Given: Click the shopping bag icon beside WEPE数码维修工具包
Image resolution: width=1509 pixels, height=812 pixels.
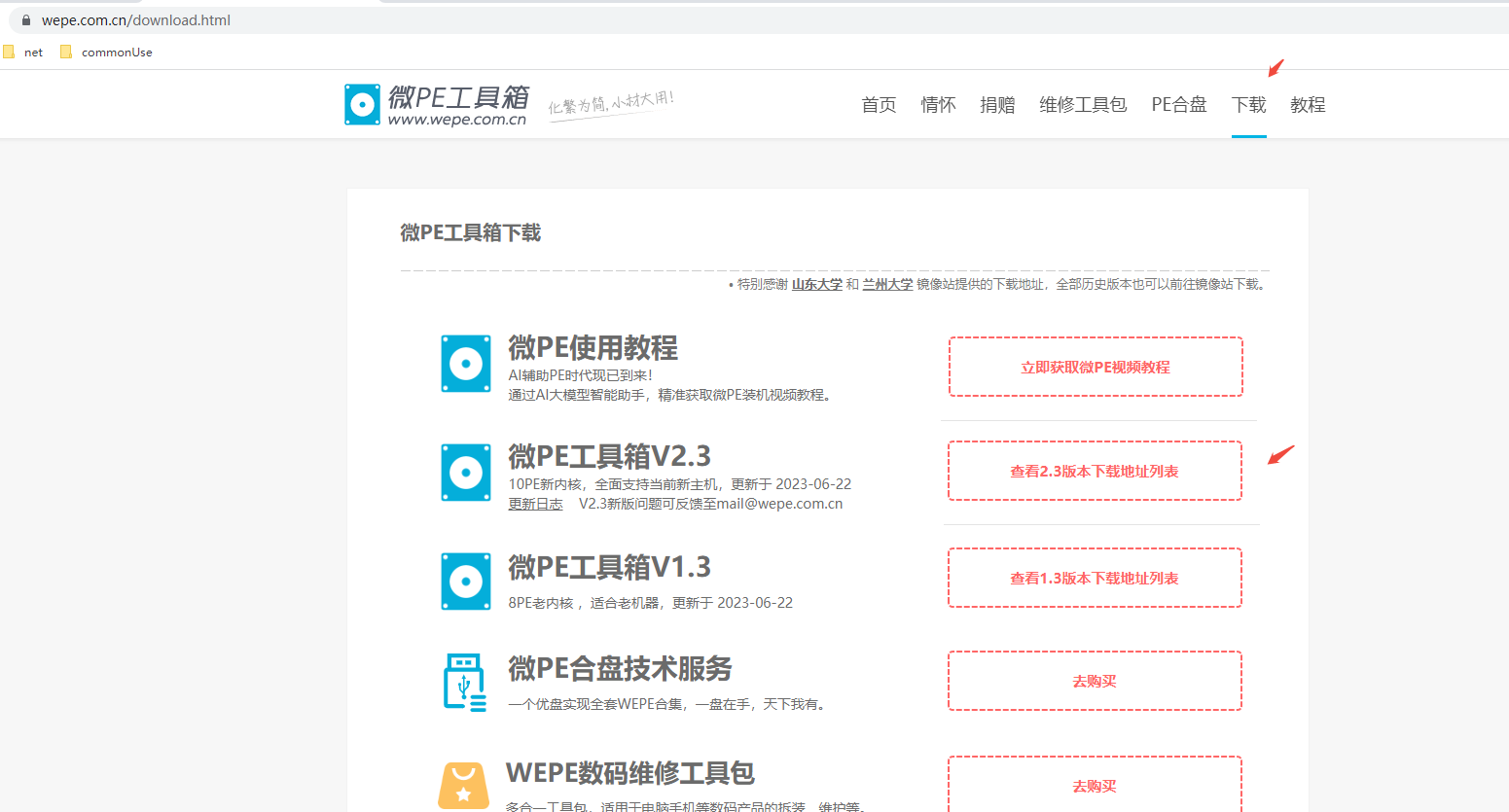Looking at the screenshot, I should 464,787.
